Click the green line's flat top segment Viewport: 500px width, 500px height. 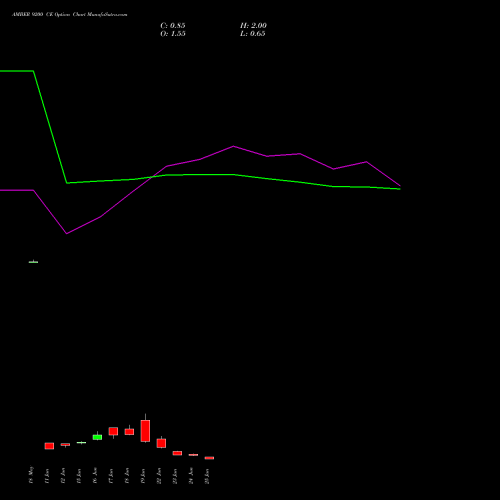pos(17,71)
